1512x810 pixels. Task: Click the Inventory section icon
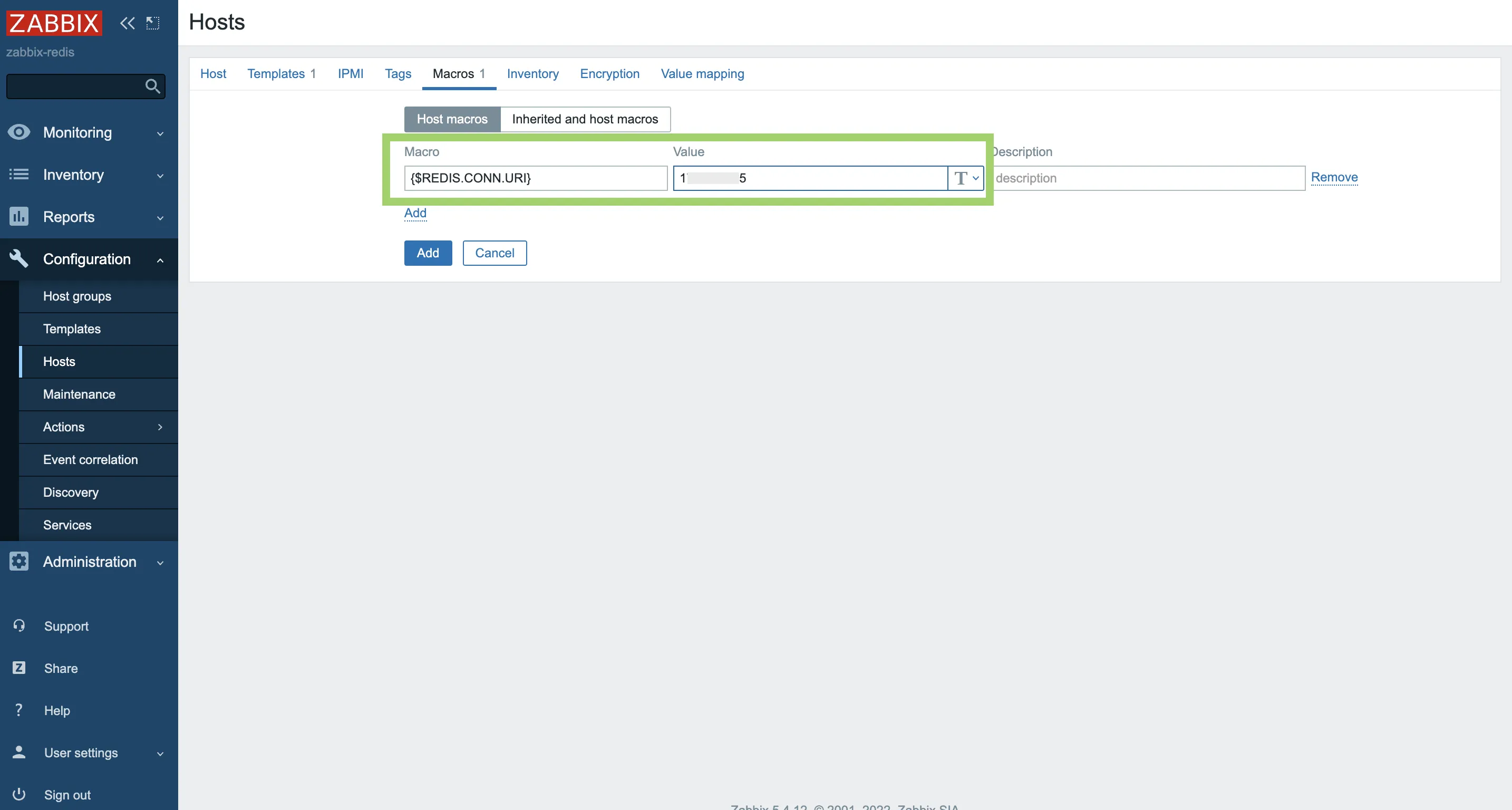pyautogui.click(x=19, y=173)
